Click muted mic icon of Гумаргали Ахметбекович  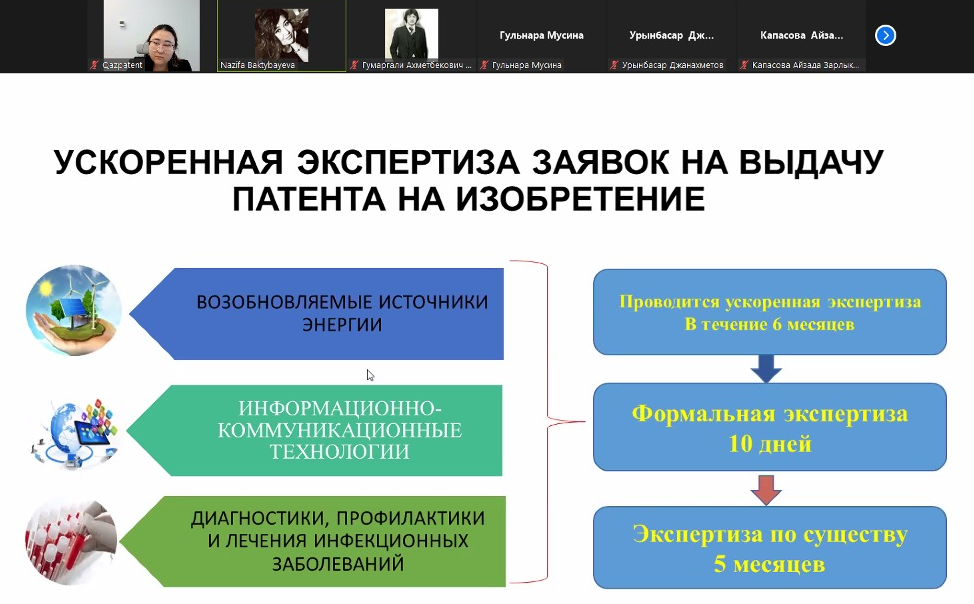point(355,65)
